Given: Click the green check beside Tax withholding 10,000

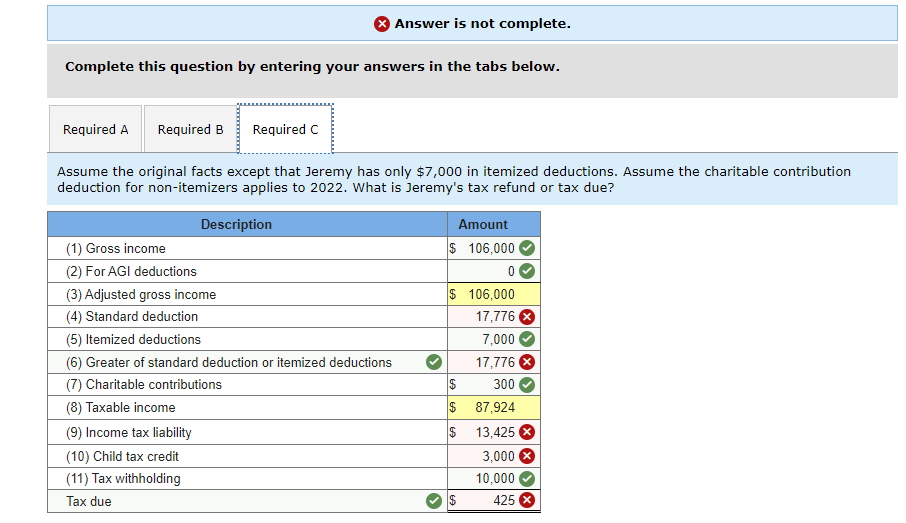Looking at the screenshot, I should coord(526,479).
